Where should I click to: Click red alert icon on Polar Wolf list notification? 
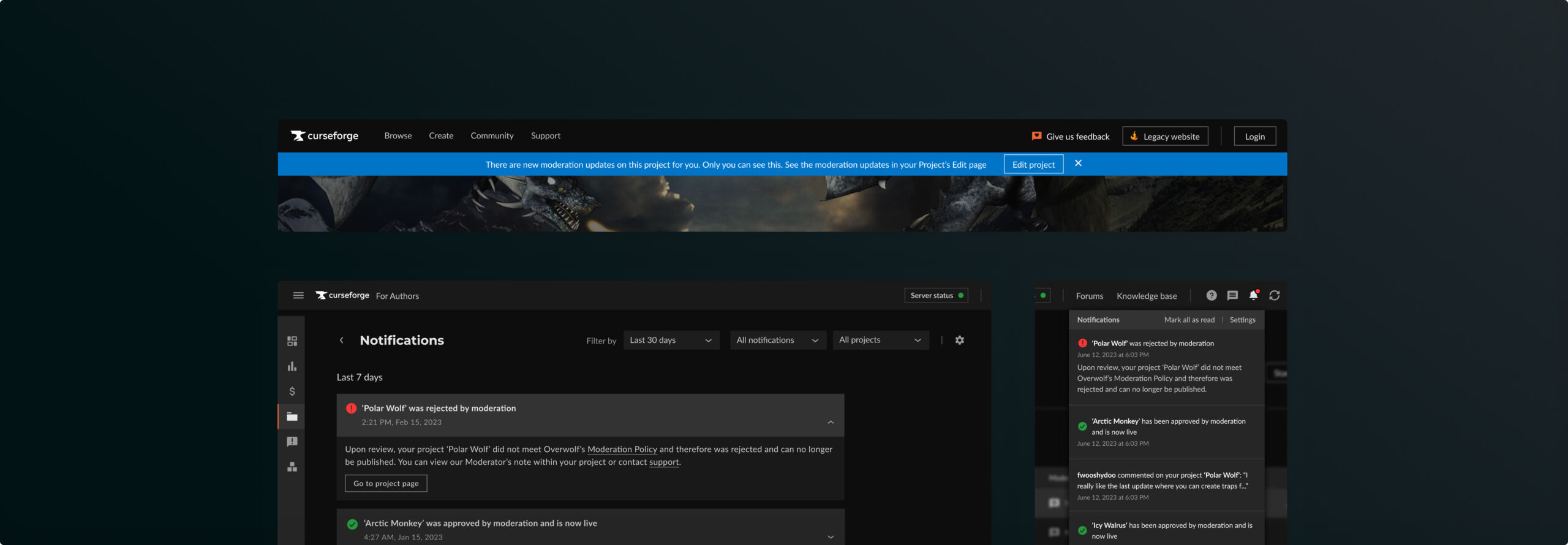click(x=351, y=408)
